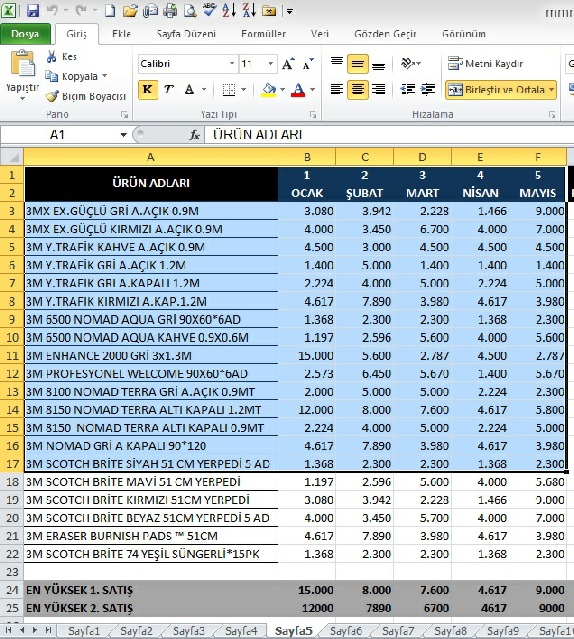
Task: Open the Name Box dropdown arrow
Action: click(123, 135)
